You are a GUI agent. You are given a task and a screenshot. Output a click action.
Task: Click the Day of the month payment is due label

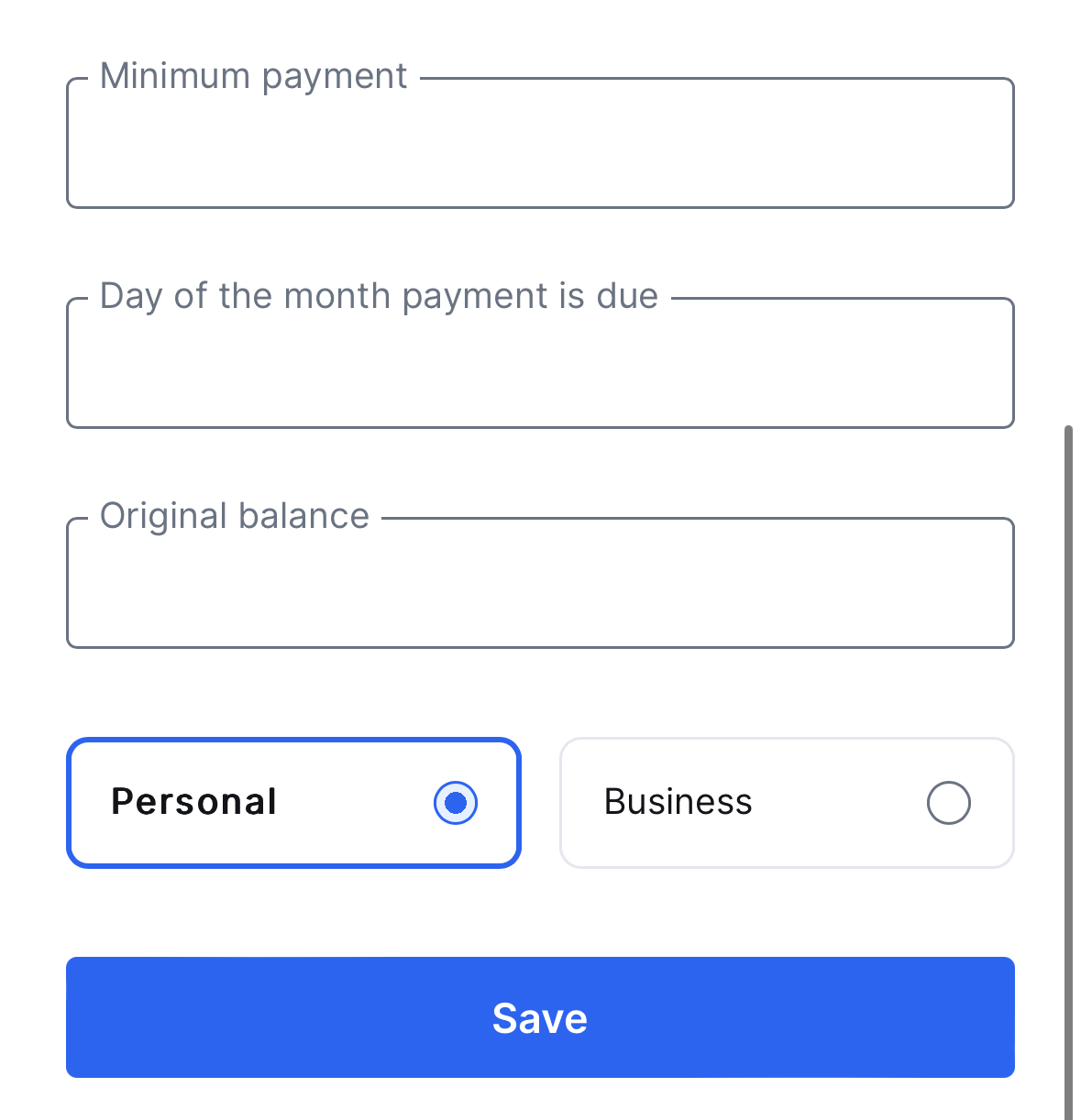pyautogui.click(x=379, y=296)
